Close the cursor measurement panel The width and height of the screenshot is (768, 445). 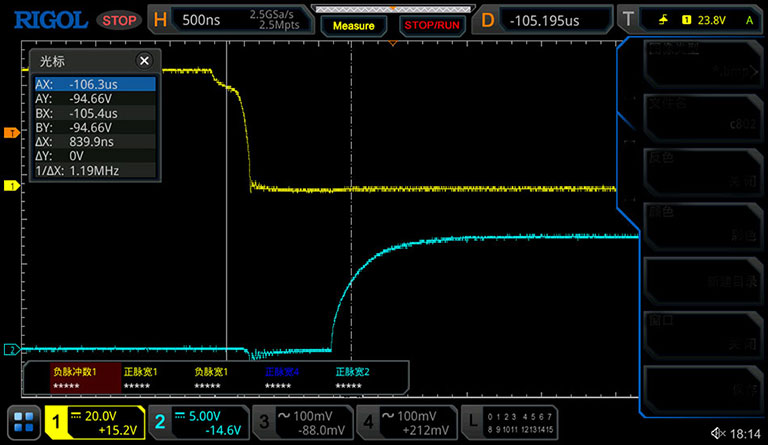[x=143, y=61]
